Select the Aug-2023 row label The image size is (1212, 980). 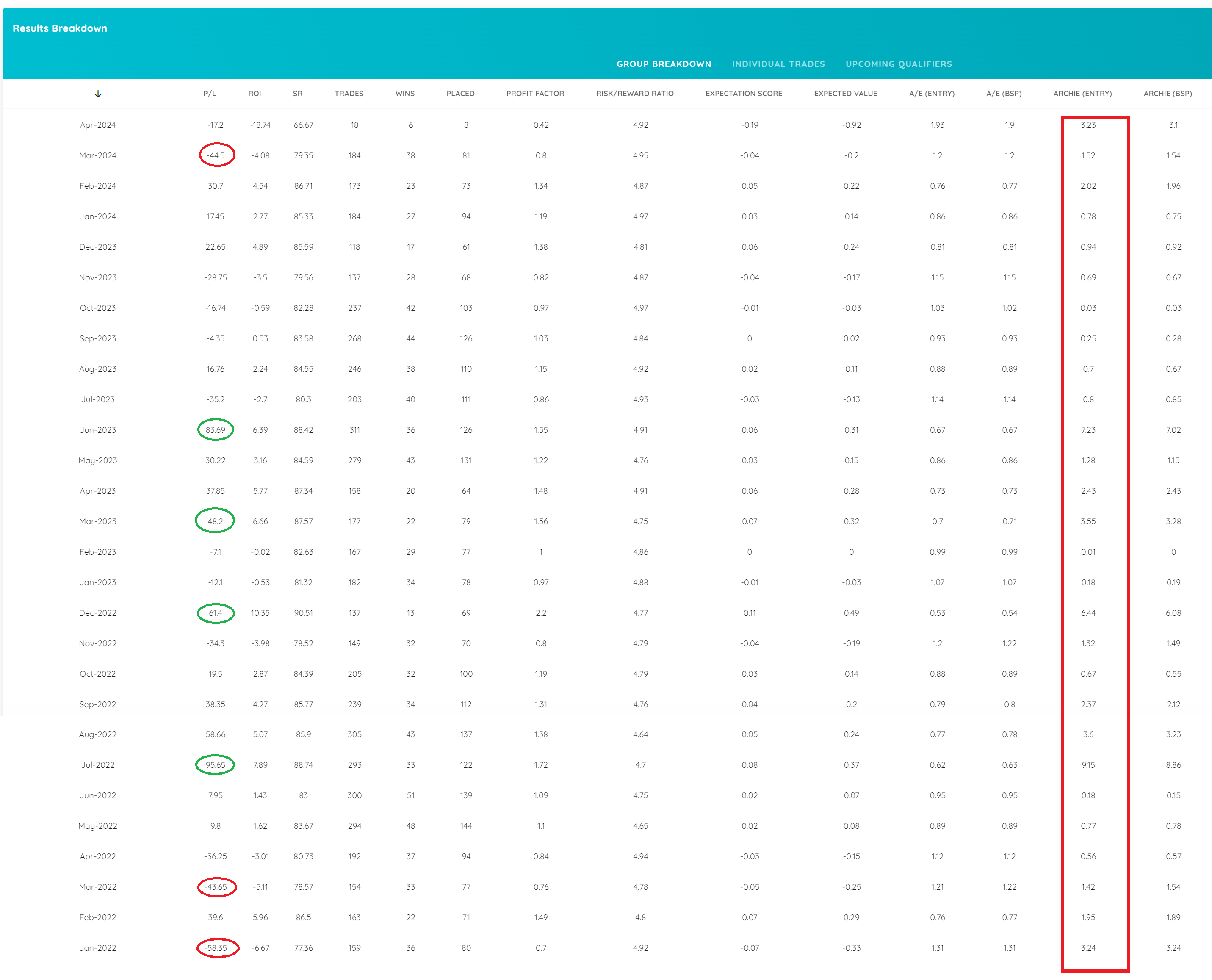click(x=98, y=369)
